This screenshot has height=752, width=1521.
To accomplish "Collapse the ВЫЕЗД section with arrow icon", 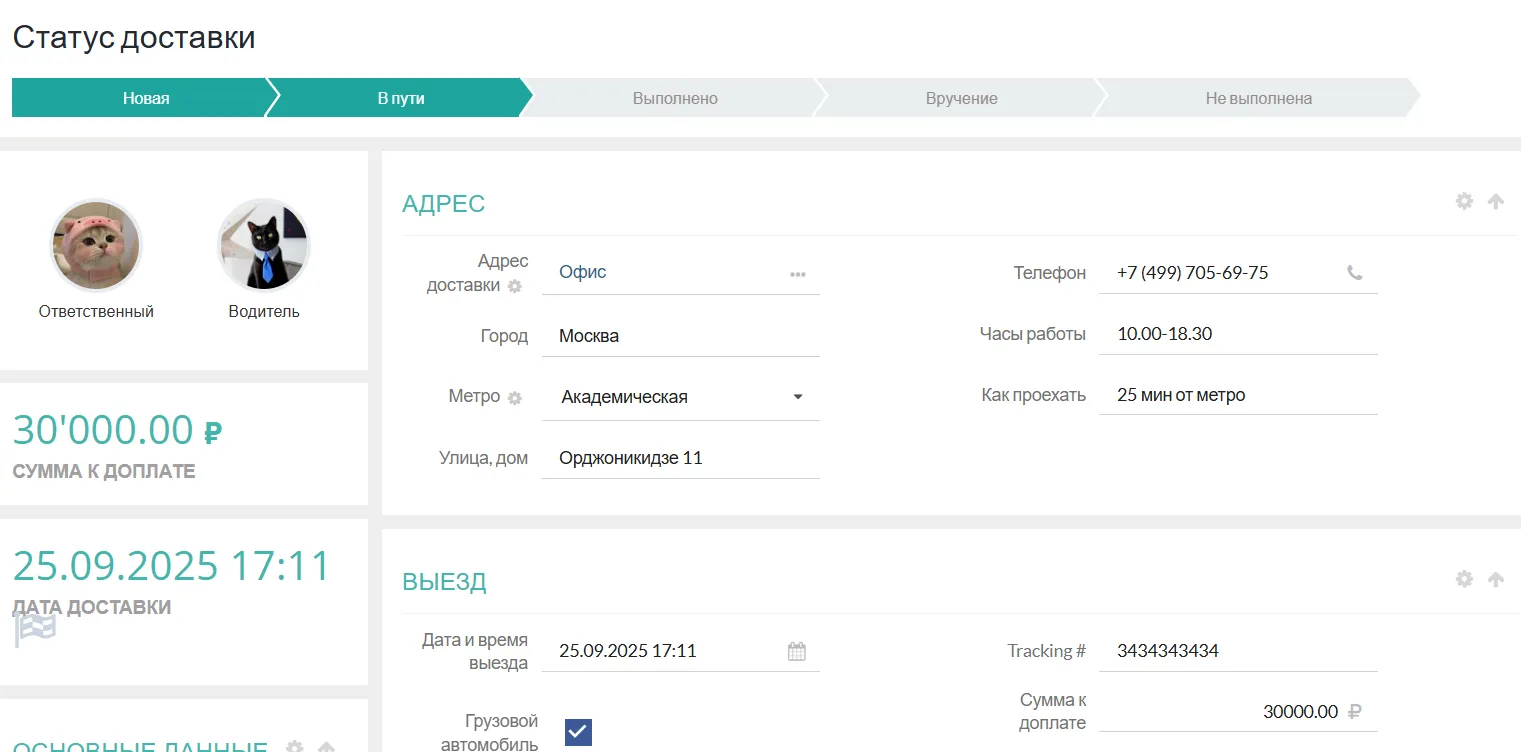I will tap(1496, 579).
